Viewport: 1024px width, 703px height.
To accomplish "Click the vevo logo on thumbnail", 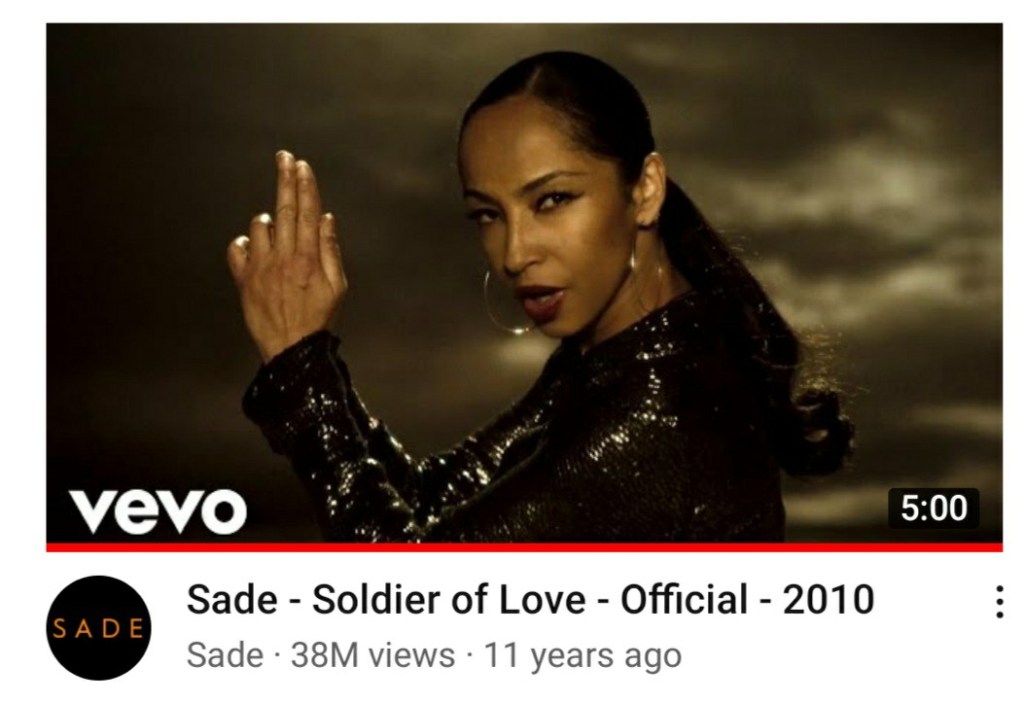I will click(x=158, y=511).
